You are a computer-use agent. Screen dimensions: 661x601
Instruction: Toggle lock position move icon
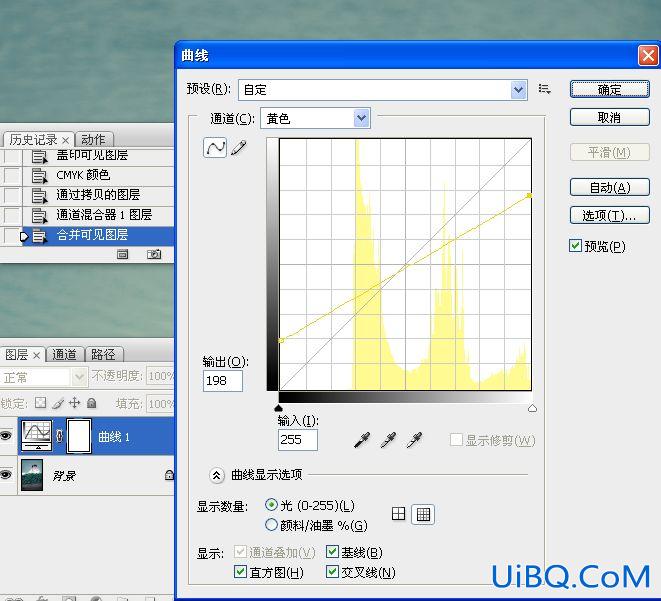75,403
